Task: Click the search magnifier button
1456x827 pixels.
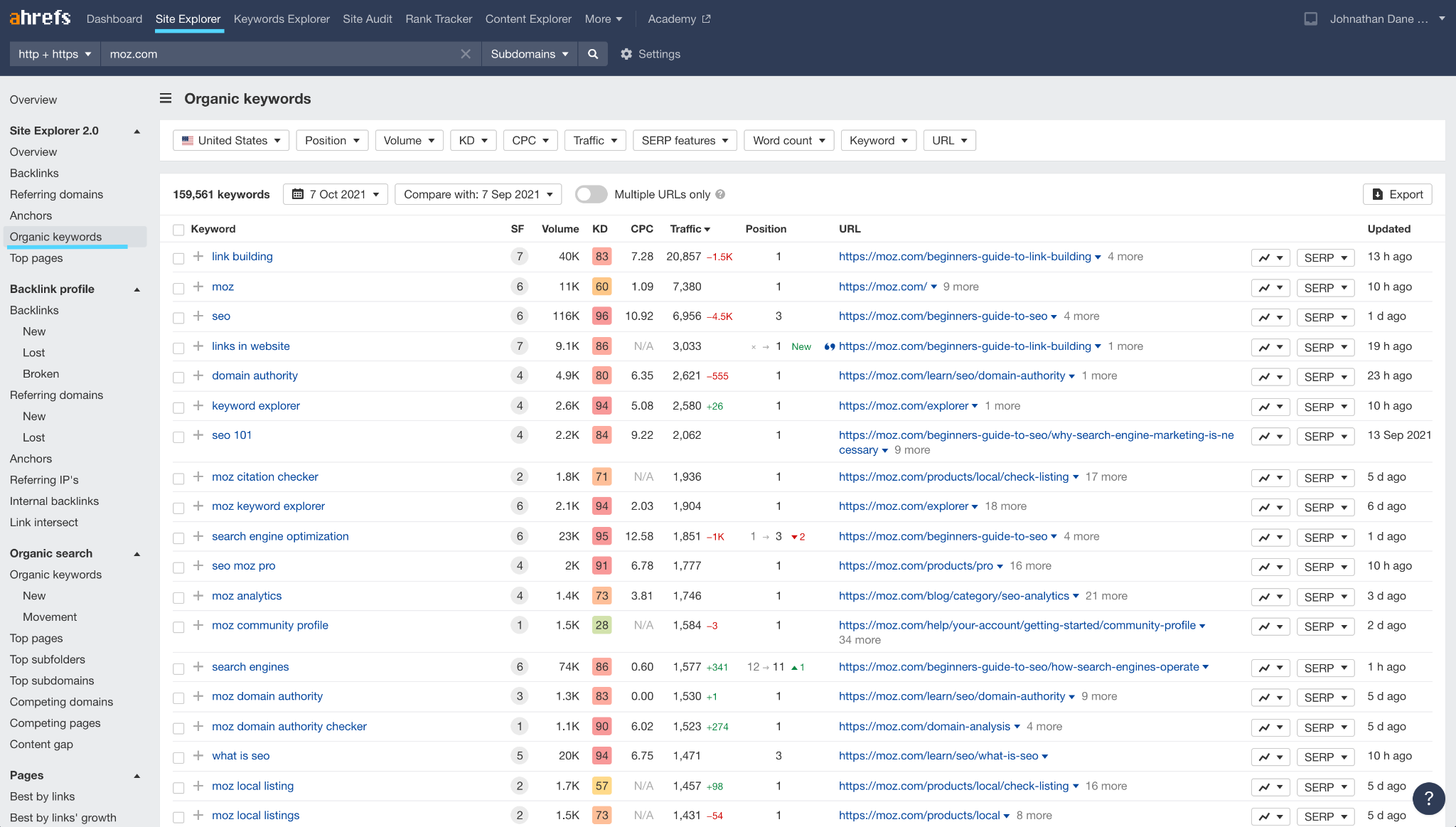Action: [593, 54]
